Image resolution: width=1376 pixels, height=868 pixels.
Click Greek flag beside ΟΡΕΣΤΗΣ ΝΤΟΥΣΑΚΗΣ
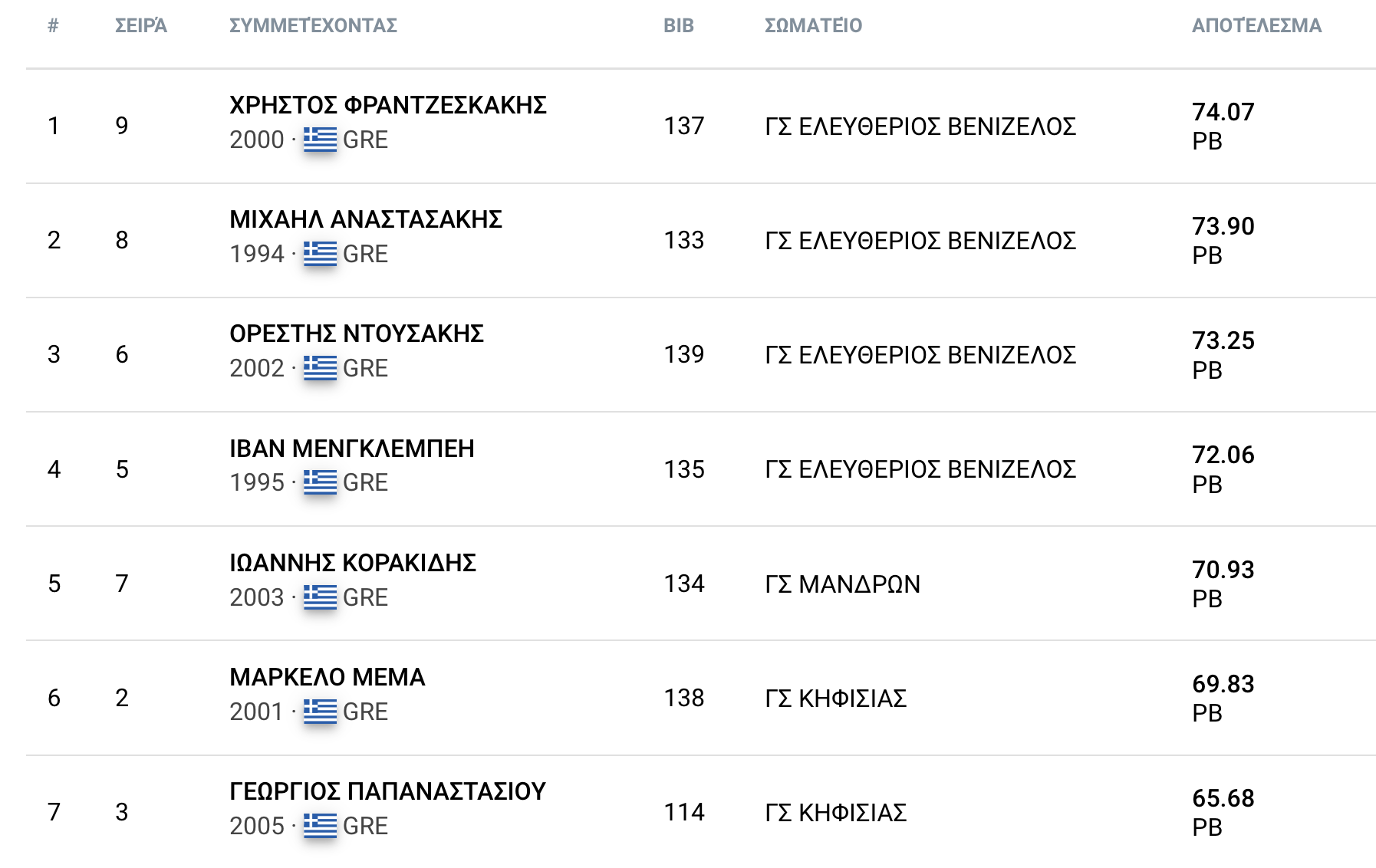tap(320, 368)
